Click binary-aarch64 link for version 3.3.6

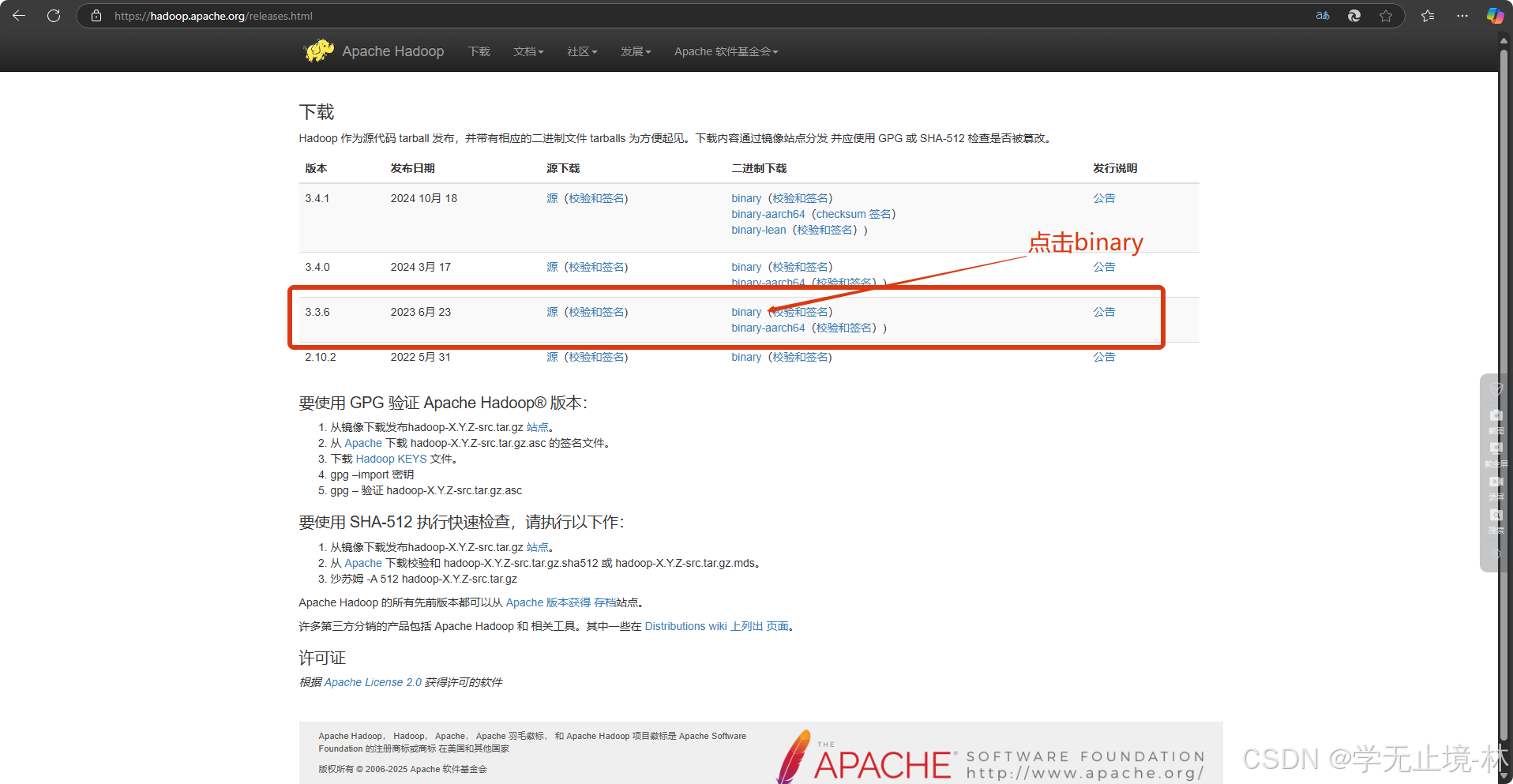(x=768, y=328)
